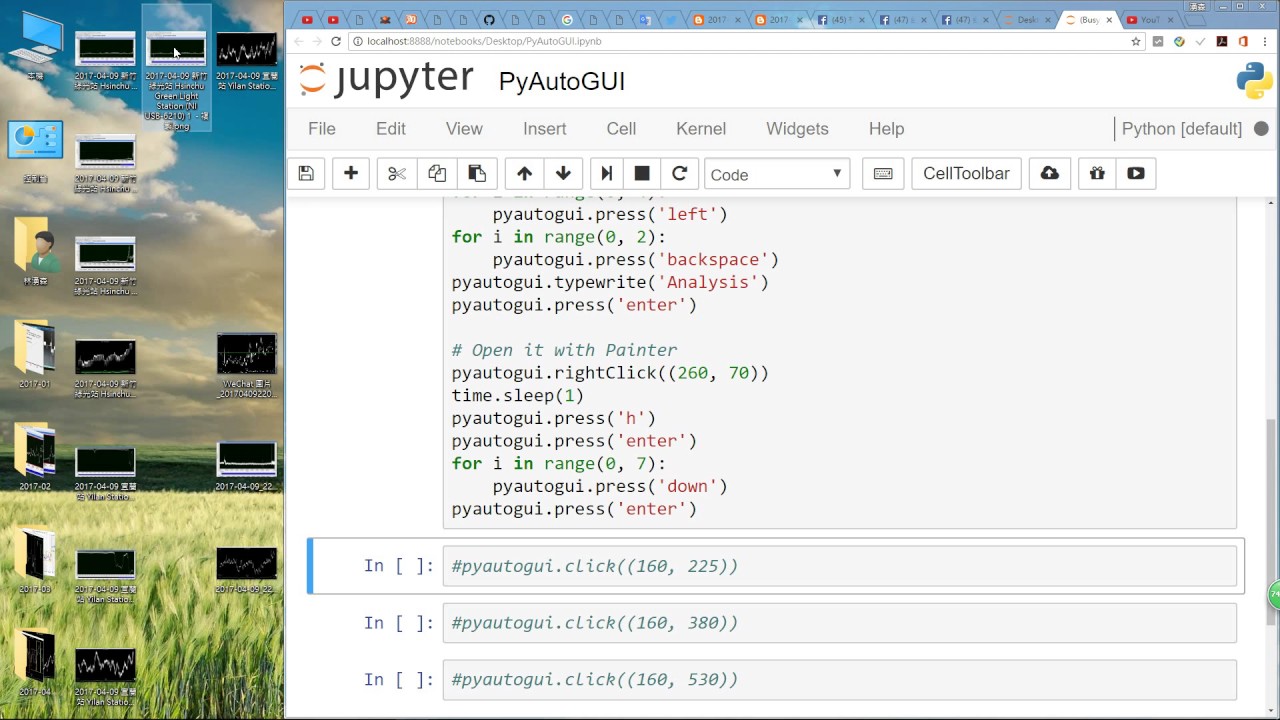Select the 2017-03 desktop folder
This screenshot has width=1280, height=720.
tap(35, 560)
